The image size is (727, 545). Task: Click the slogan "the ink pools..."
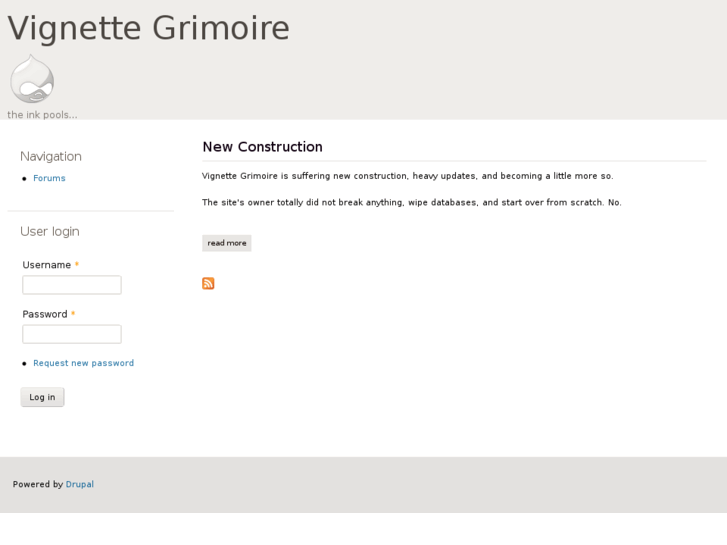point(42,115)
